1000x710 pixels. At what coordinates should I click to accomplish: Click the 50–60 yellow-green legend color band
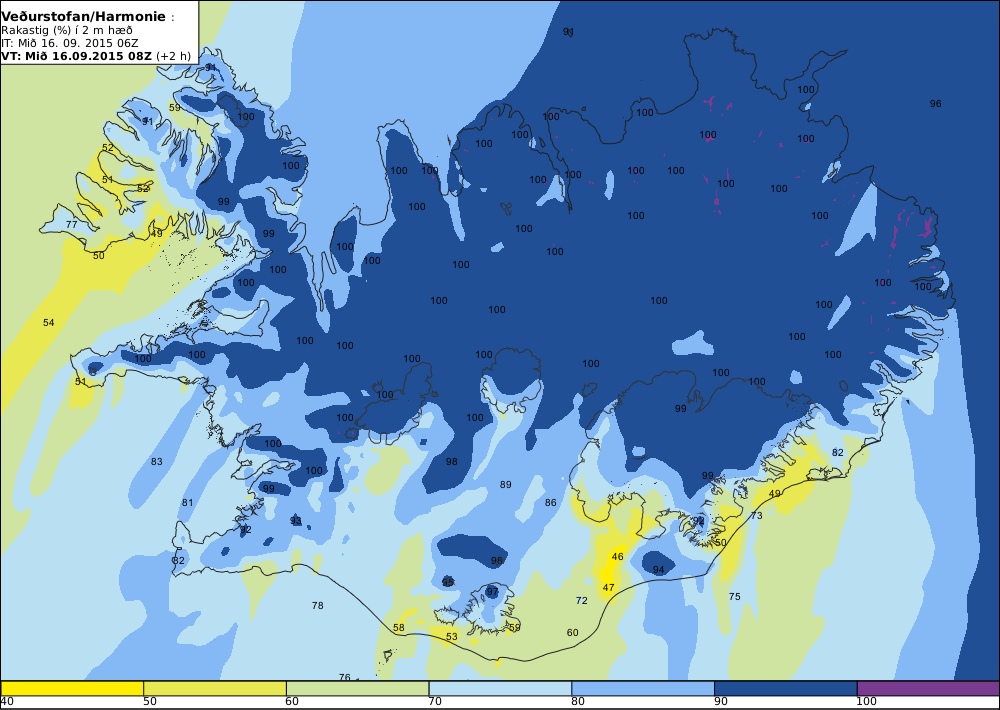(215, 688)
